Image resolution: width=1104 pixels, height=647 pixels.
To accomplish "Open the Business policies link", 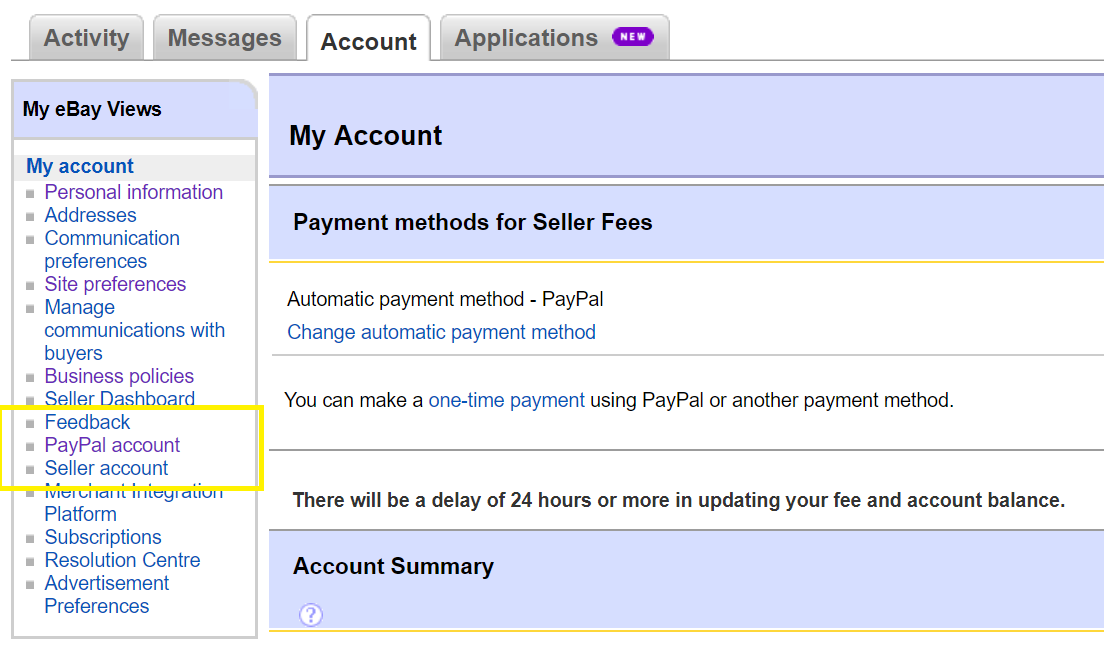I will (119, 376).
